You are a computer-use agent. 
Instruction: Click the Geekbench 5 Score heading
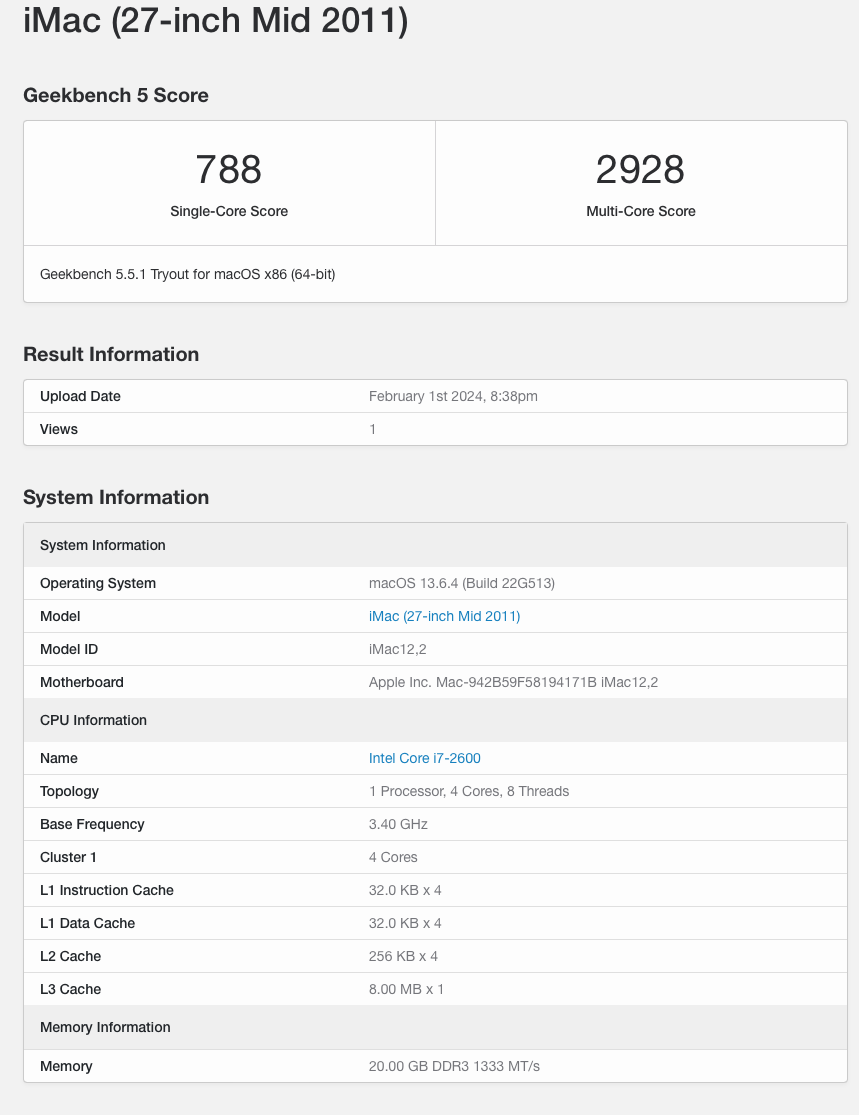116,95
